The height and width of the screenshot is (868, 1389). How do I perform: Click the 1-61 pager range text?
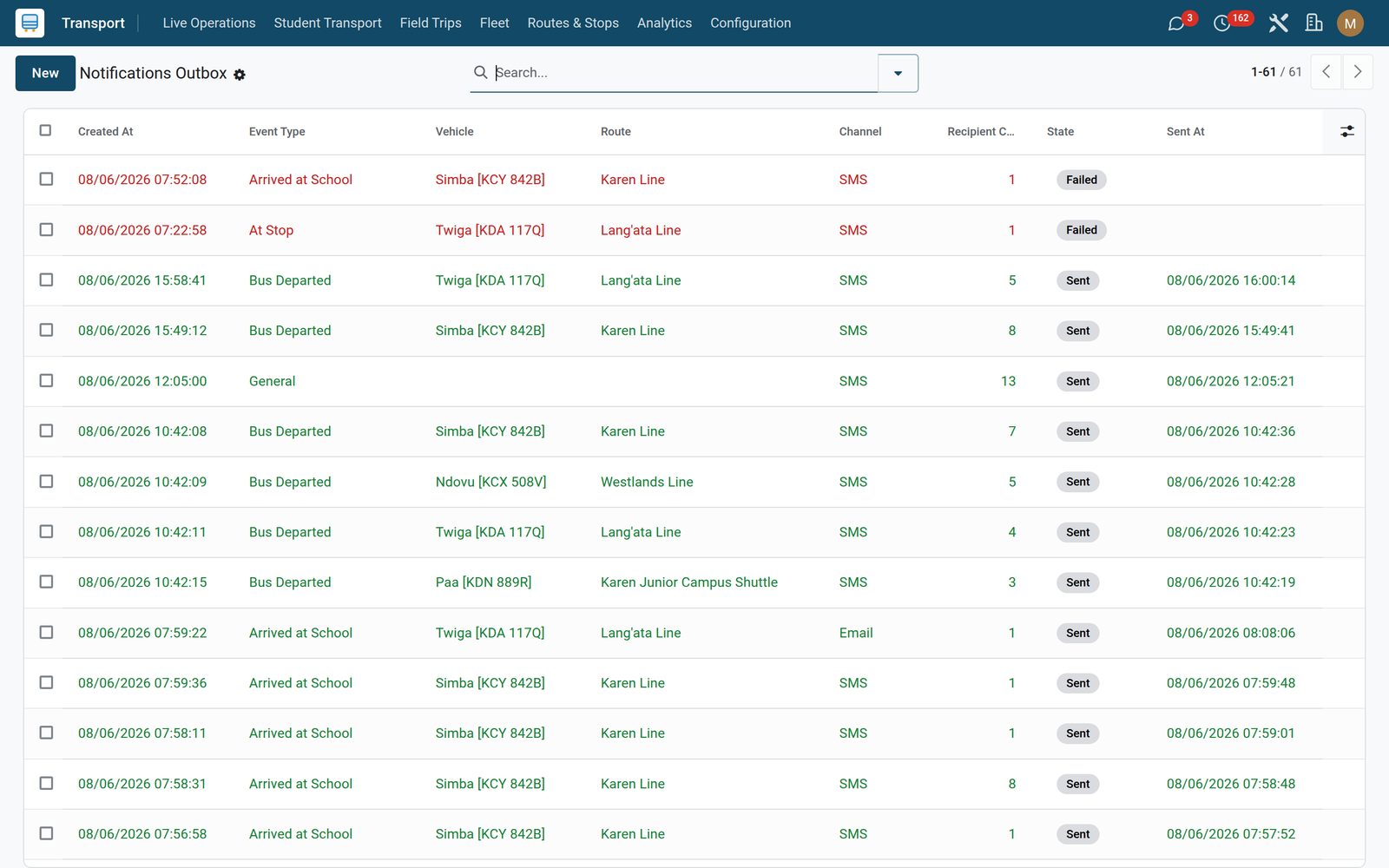(x=1263, y=72)
